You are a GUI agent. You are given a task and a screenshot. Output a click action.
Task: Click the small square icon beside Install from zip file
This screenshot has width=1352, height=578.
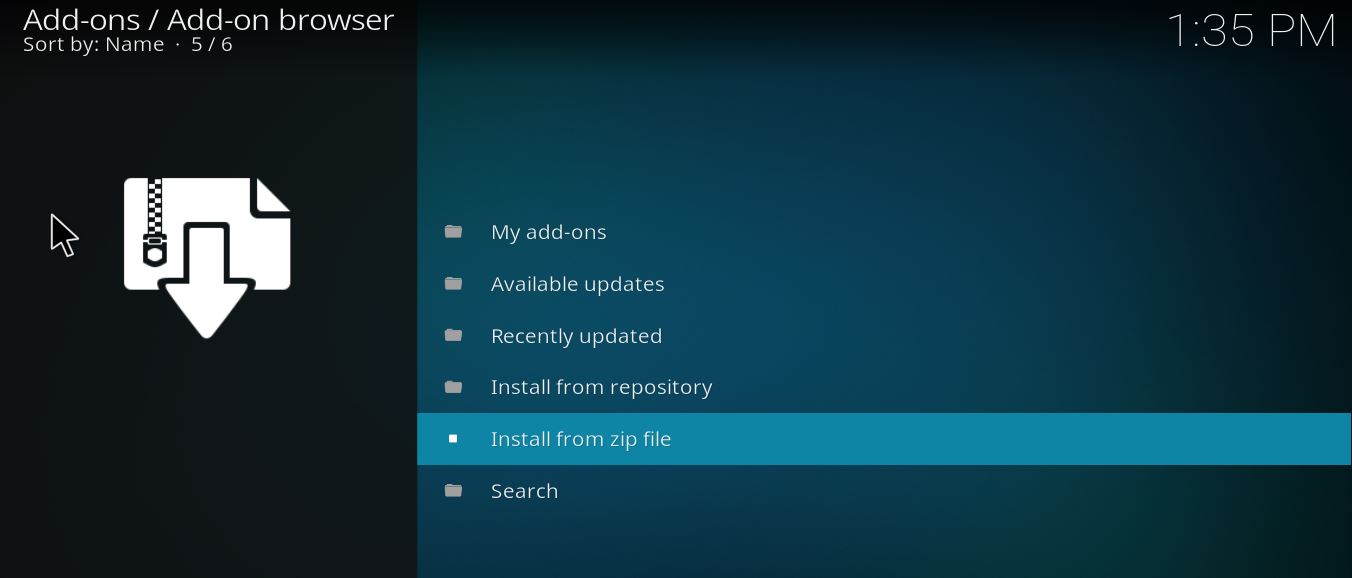[x=453, y=439]
